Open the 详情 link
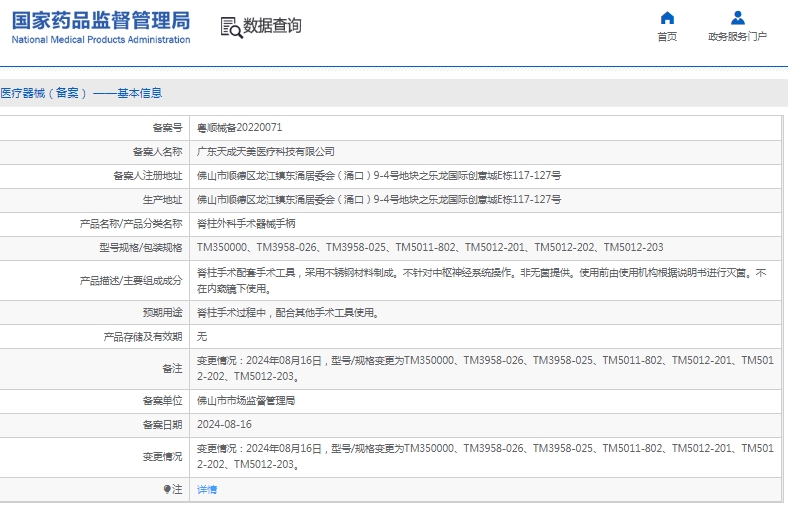Viewport: 788px width, 508px height. [x=207, y=489]
